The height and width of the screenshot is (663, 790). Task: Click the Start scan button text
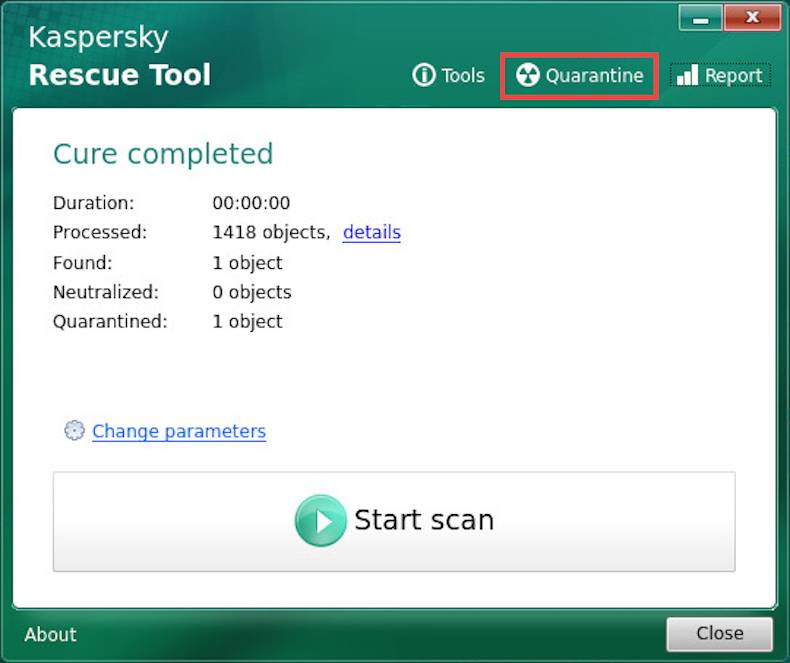tap(423, 521)
